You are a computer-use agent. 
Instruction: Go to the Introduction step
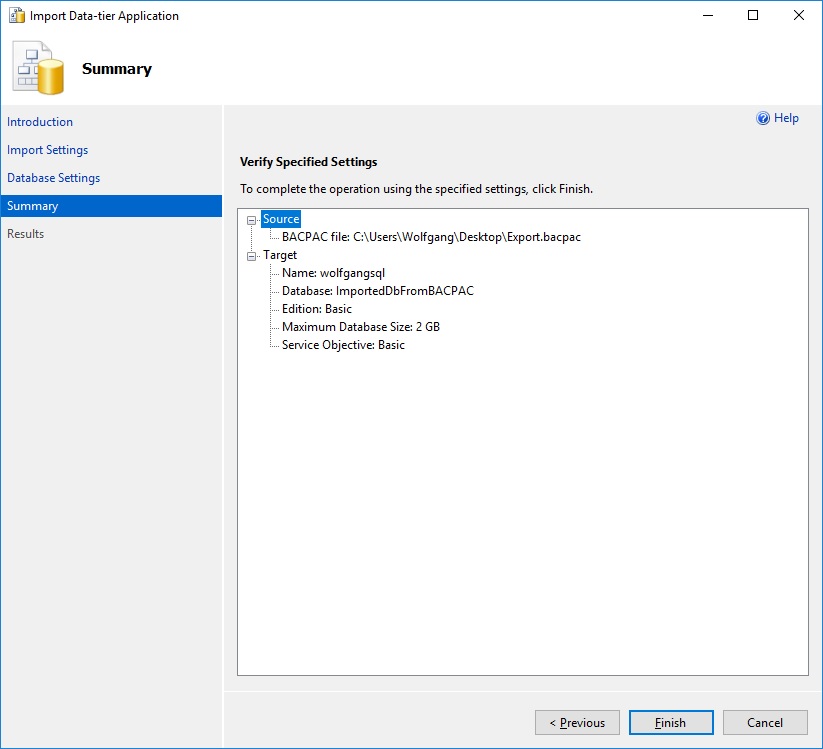tap(40, 122)
